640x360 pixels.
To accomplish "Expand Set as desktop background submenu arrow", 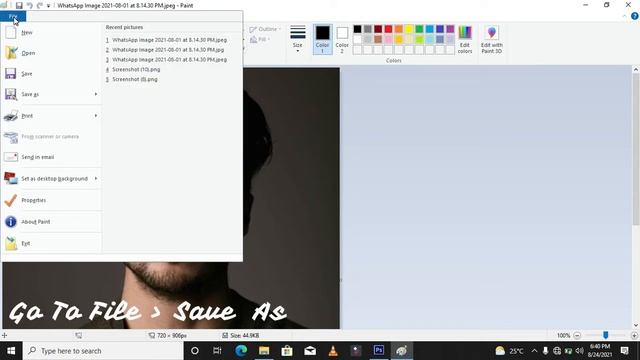I will tap(96, 178).
